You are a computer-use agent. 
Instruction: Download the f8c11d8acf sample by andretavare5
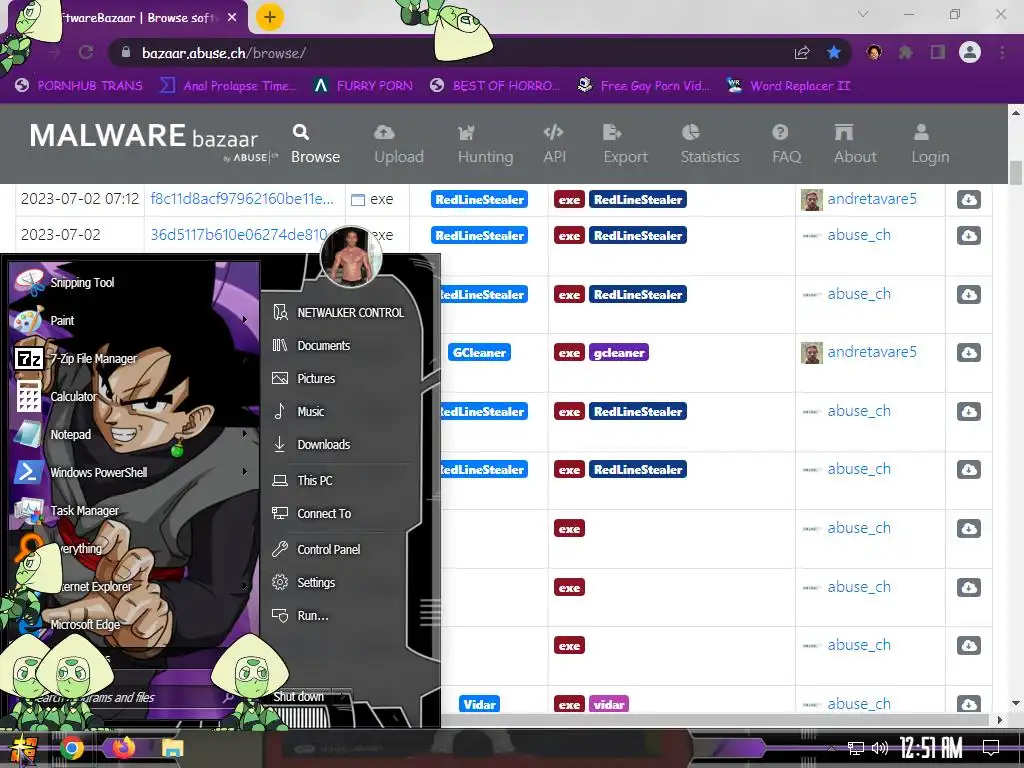tap(968, 199)
